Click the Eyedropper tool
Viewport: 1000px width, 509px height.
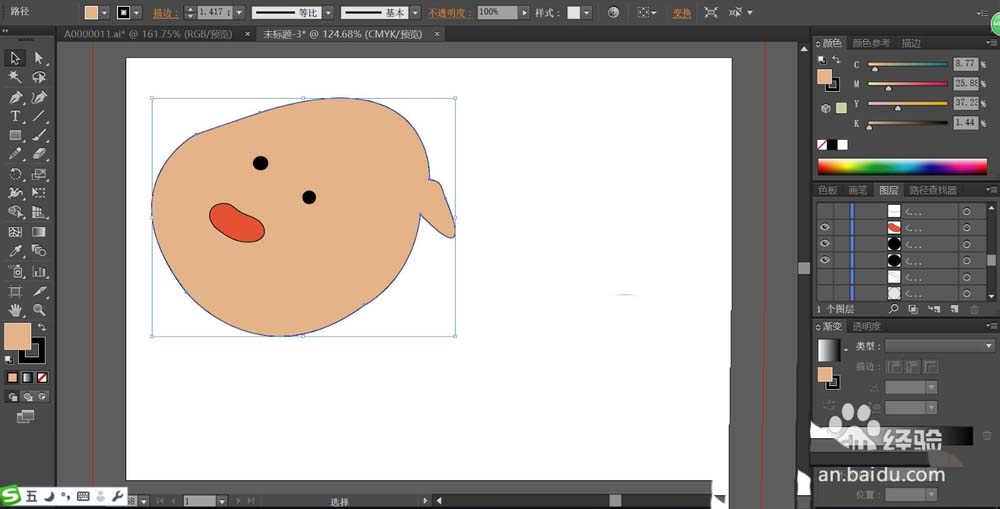pos(15,251)
